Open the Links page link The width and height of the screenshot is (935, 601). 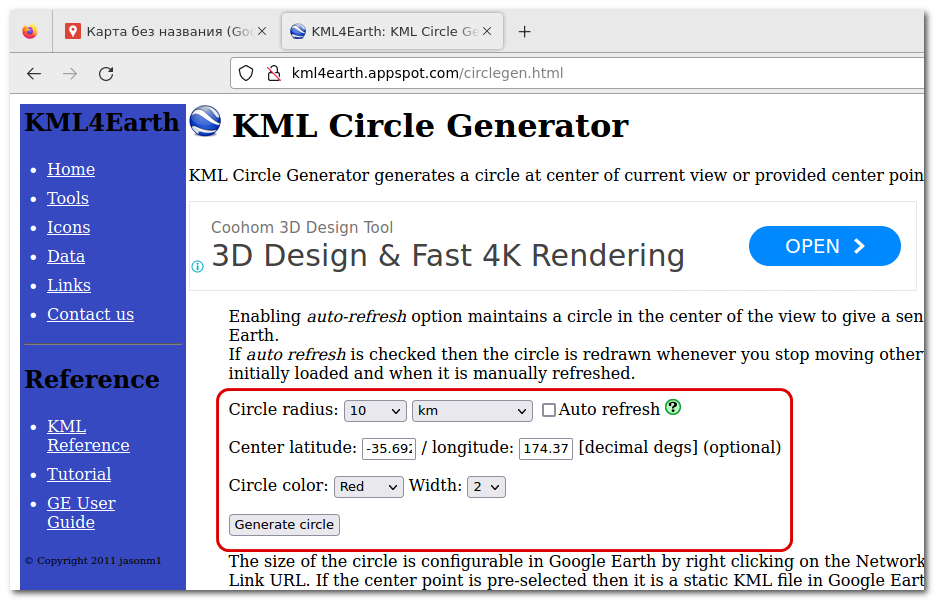[x=69, y=285]
